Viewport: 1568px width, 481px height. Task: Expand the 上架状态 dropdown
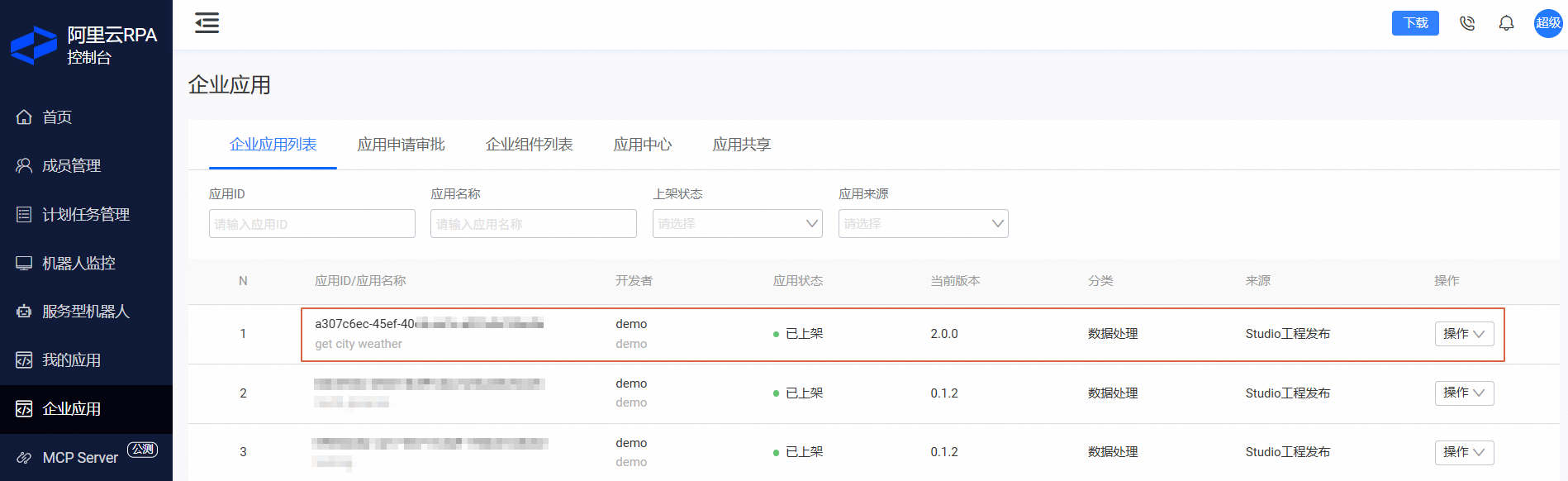click(737, 224)
